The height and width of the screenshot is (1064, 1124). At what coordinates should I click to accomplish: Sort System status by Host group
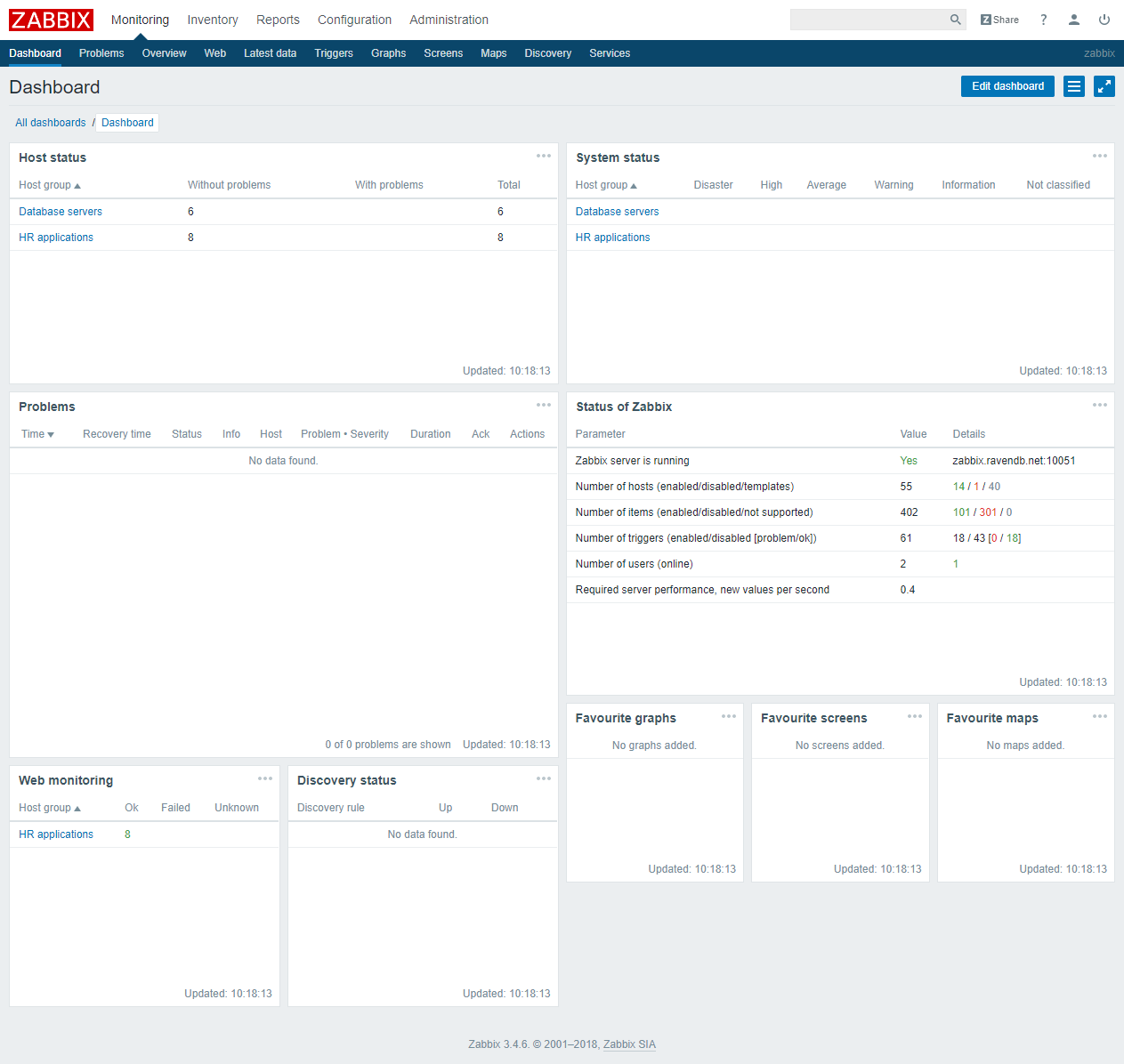point(606,185)
